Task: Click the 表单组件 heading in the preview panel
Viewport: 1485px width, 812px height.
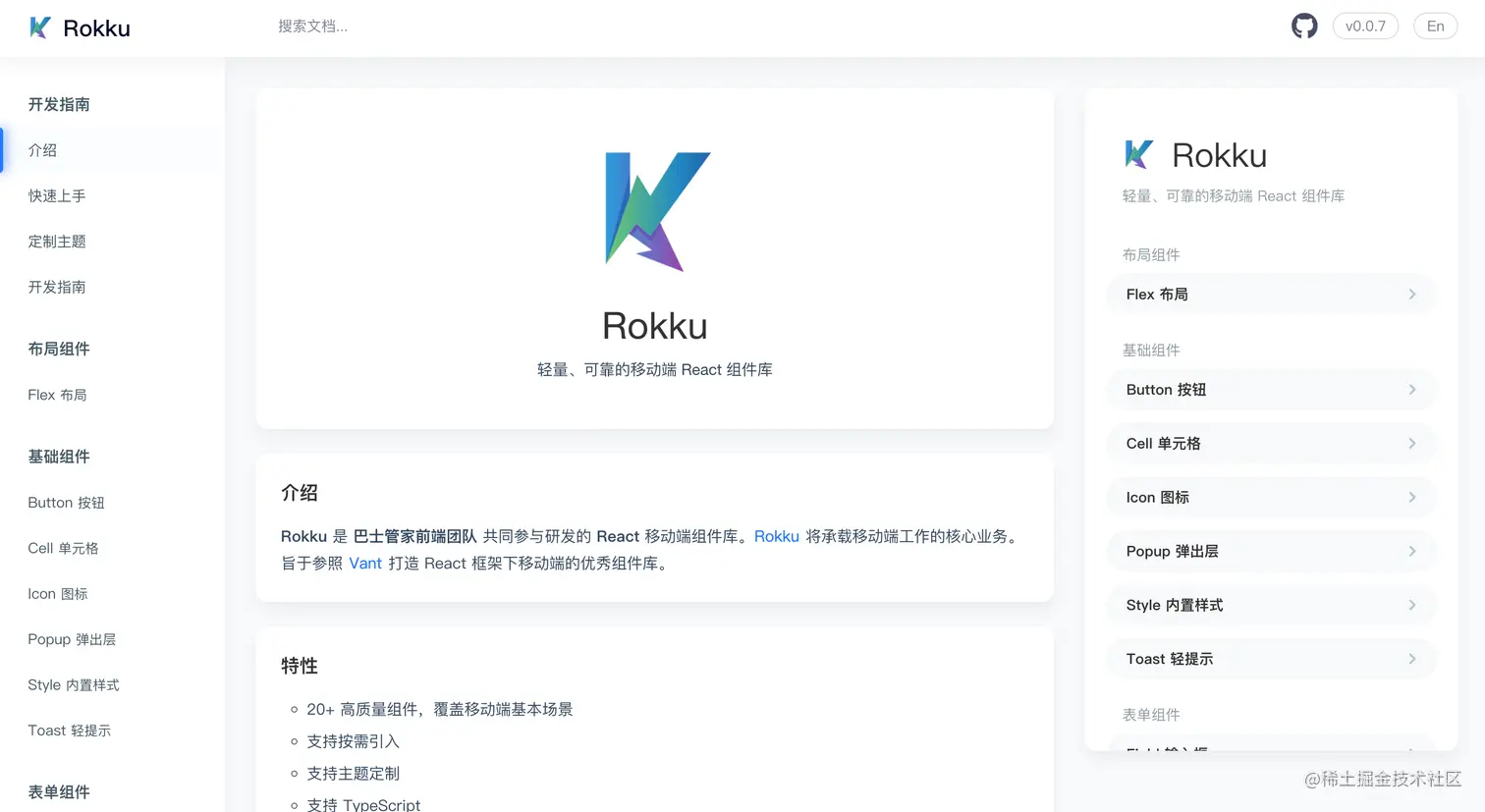Action: coord(1151,715)
